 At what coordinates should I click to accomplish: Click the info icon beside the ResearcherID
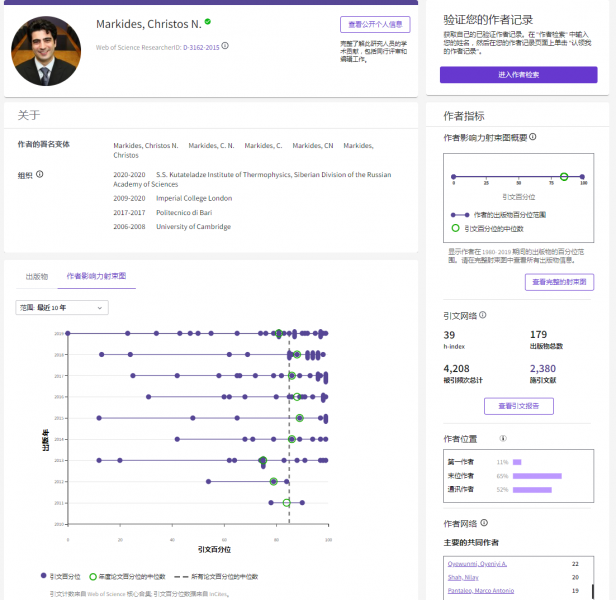click(x=225, y=45)
